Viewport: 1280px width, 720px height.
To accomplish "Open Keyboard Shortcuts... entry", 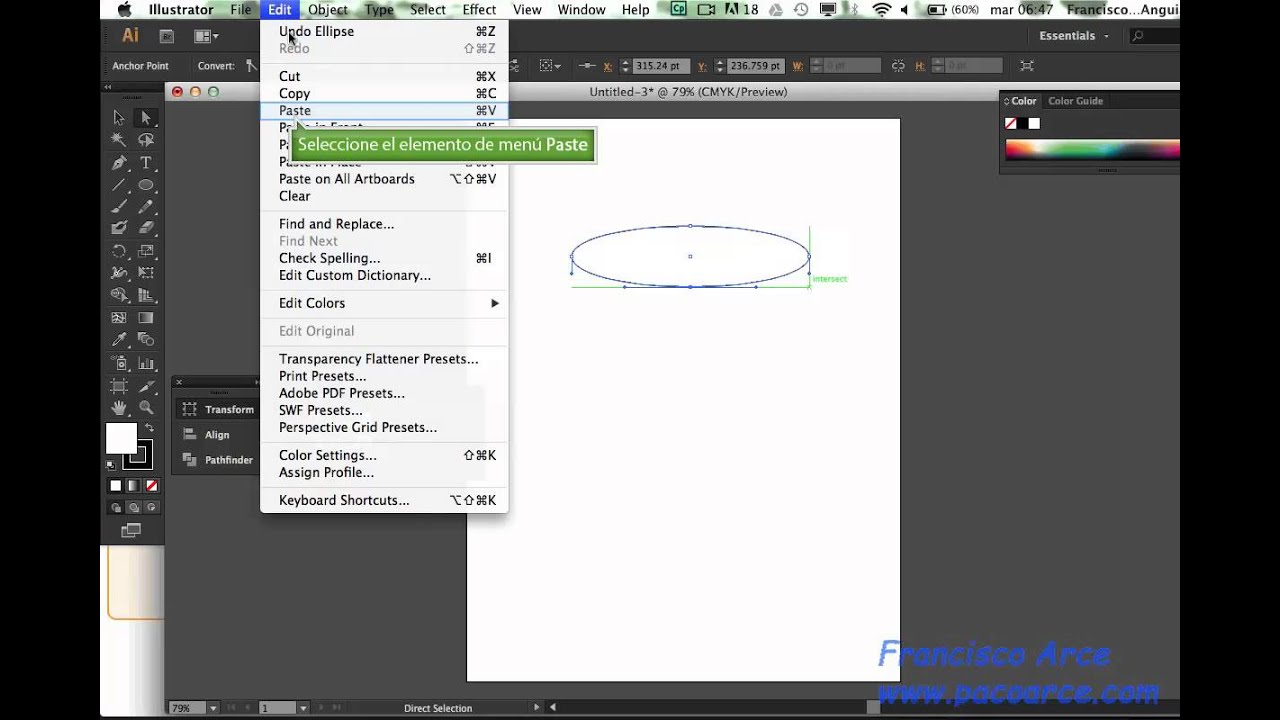I will pyautogui.click(x=384, y=500).
